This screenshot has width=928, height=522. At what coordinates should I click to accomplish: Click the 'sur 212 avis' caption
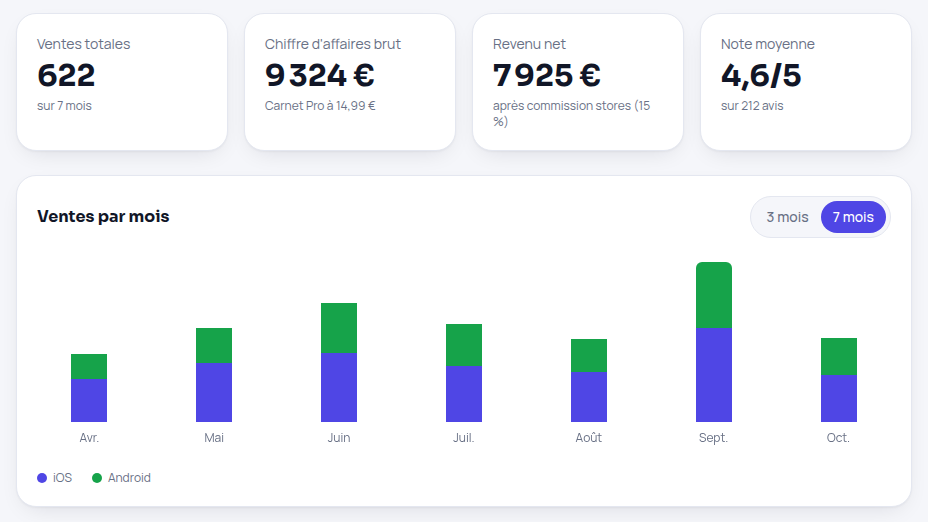752,106
